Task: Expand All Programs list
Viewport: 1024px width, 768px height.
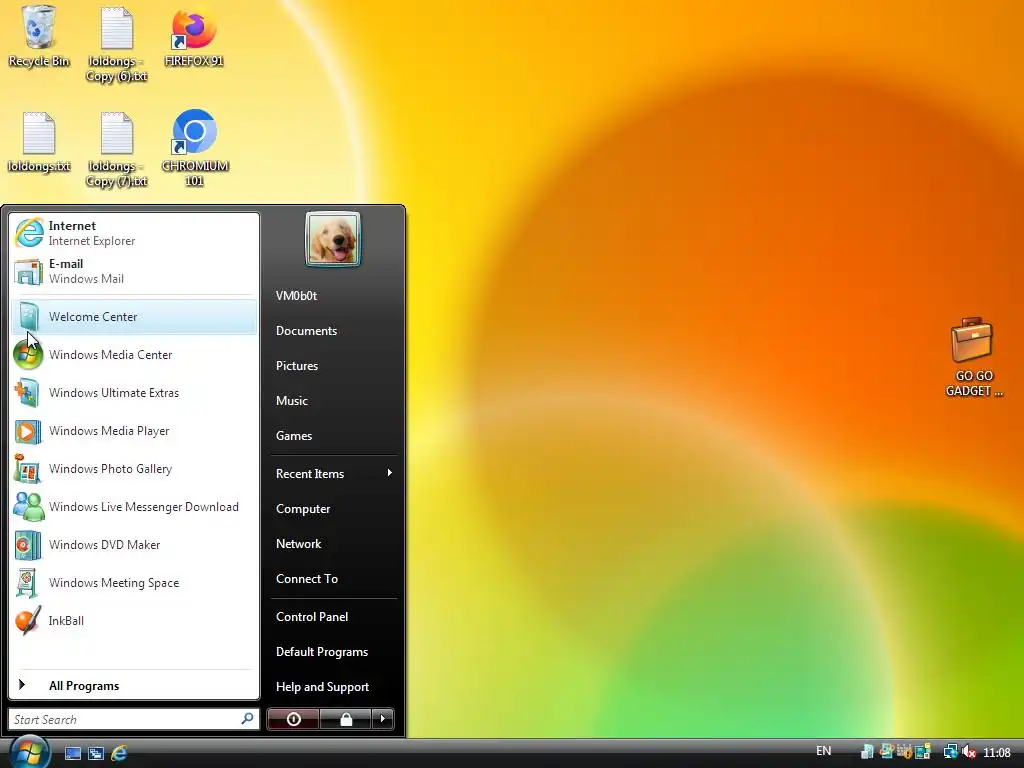Action: coord(135,685)
